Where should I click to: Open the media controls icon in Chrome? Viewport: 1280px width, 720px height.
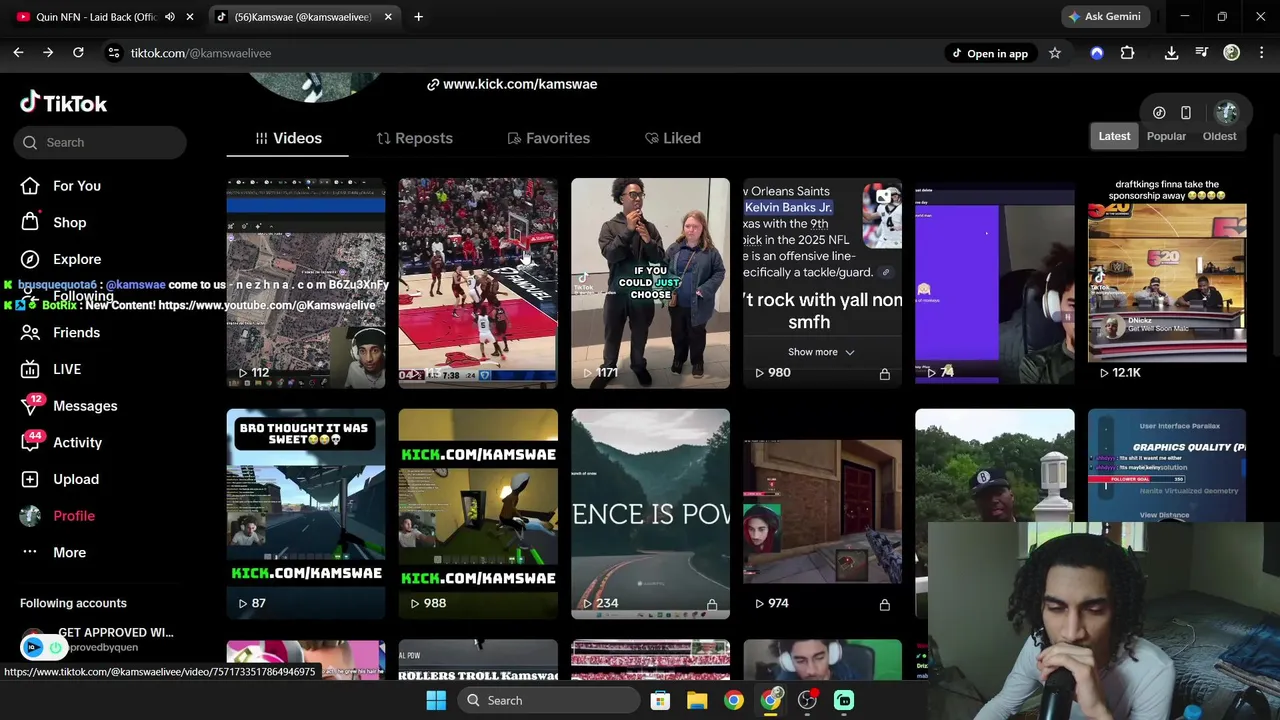pyautogui.click(x=1202, y=53)
